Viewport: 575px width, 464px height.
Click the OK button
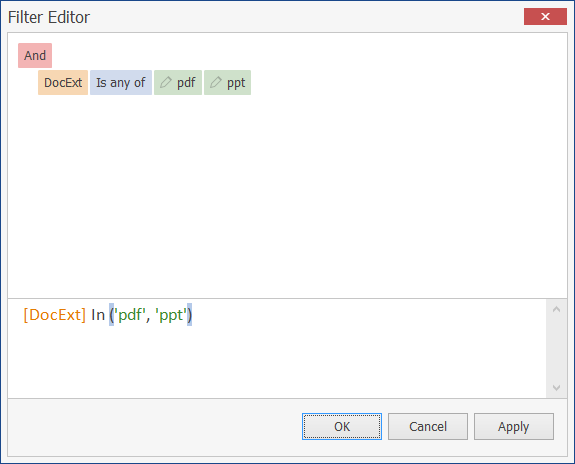point(342,426)
